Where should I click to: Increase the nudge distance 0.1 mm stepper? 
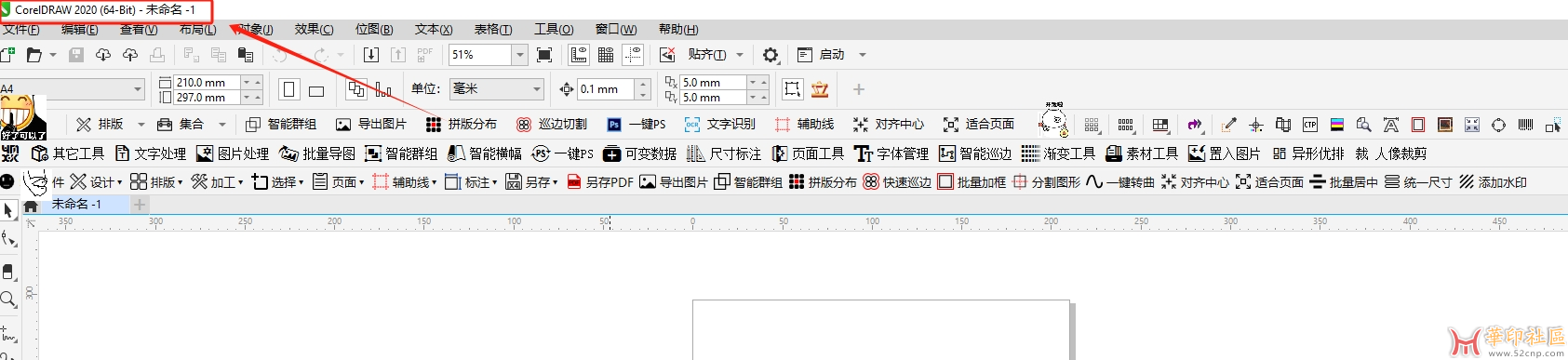pos(642,85)
